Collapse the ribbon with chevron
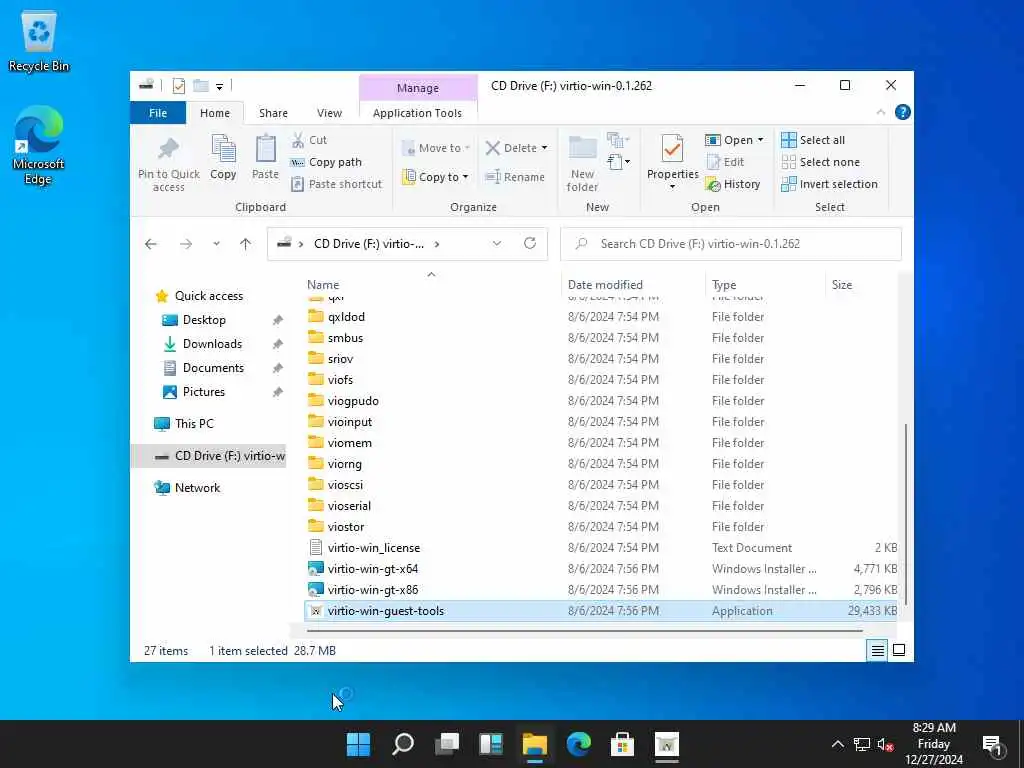 tap(880, 112)
